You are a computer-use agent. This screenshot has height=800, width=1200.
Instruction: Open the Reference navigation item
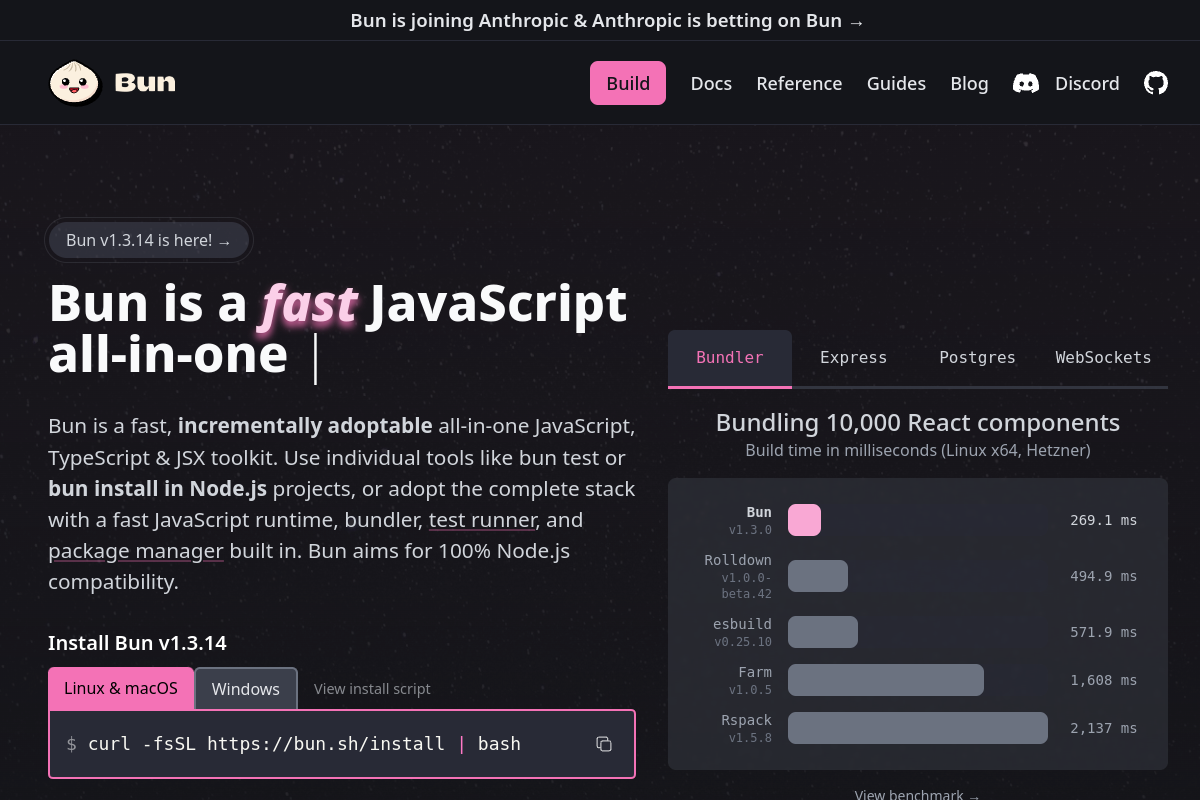point(799,84)
